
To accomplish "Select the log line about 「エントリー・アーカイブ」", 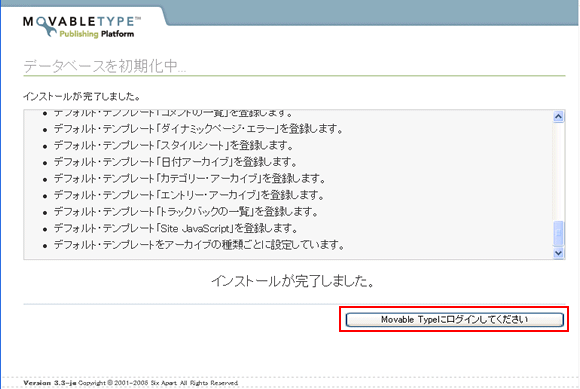I will pyautogui.click(x=189, y=195).
